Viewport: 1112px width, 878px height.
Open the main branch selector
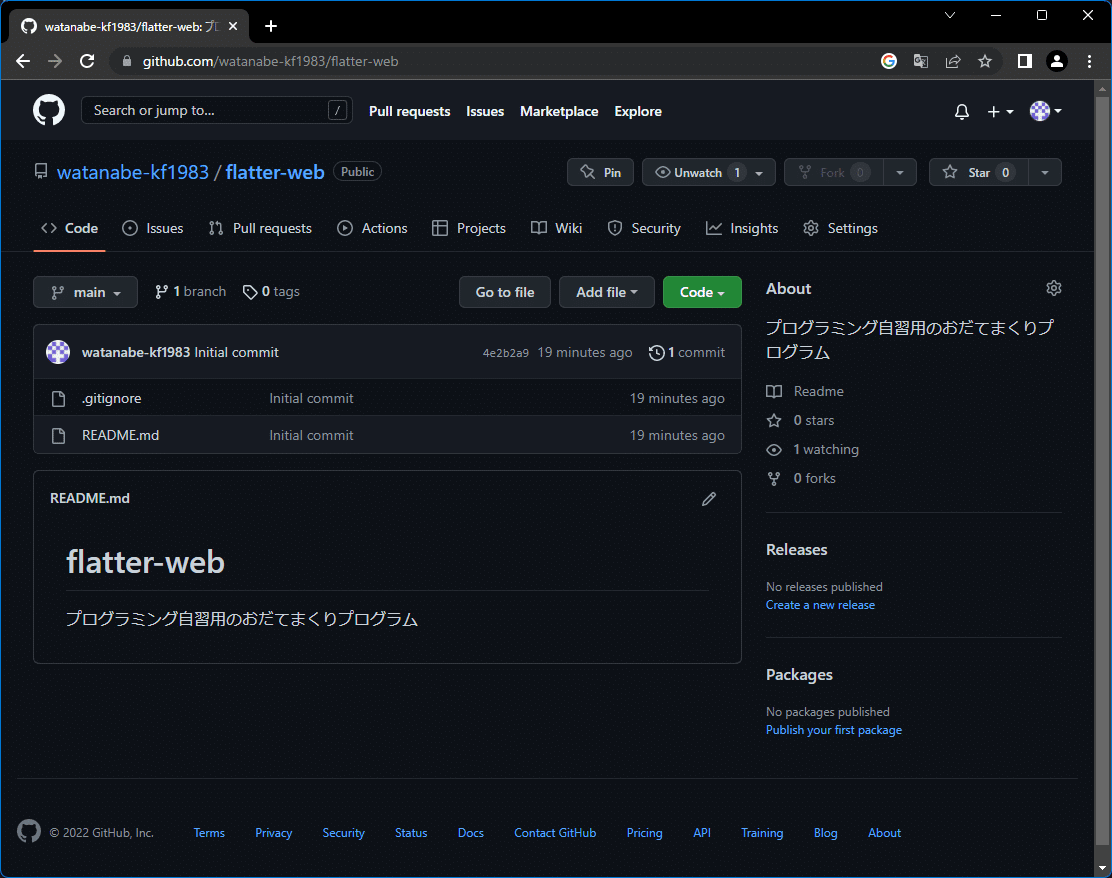tap(85, 292)
